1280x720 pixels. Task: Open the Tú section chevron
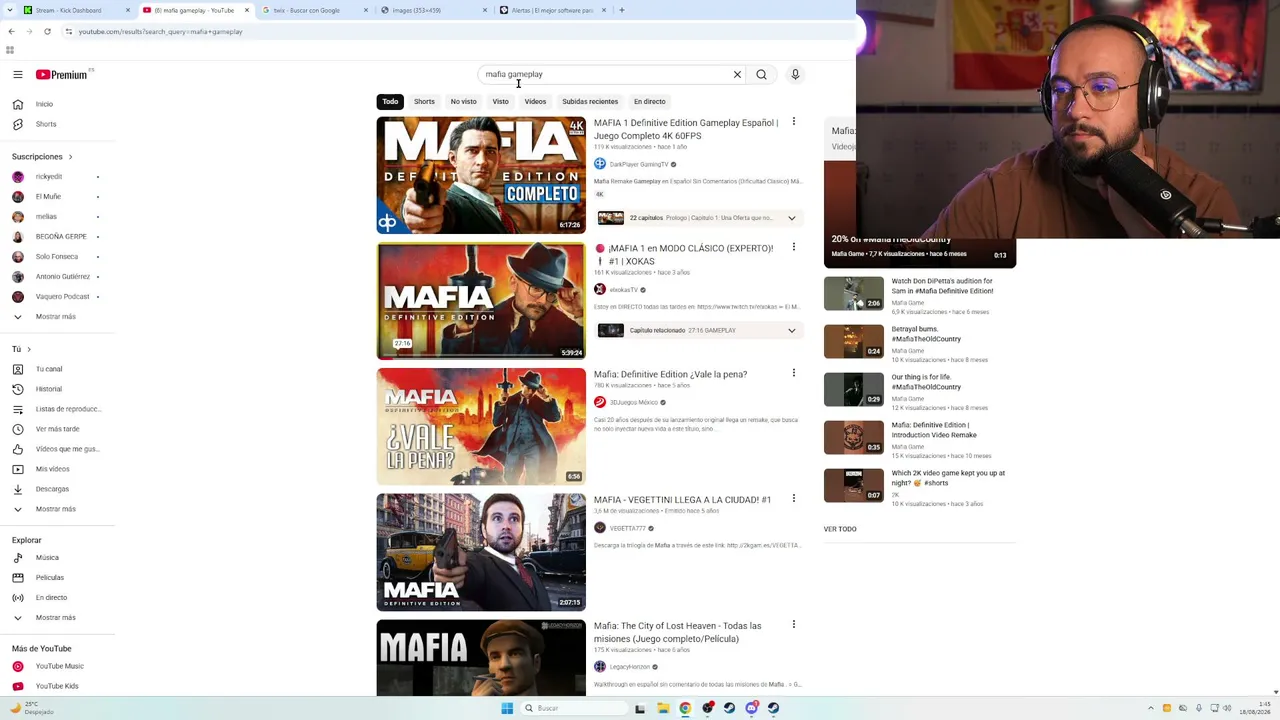29,349
